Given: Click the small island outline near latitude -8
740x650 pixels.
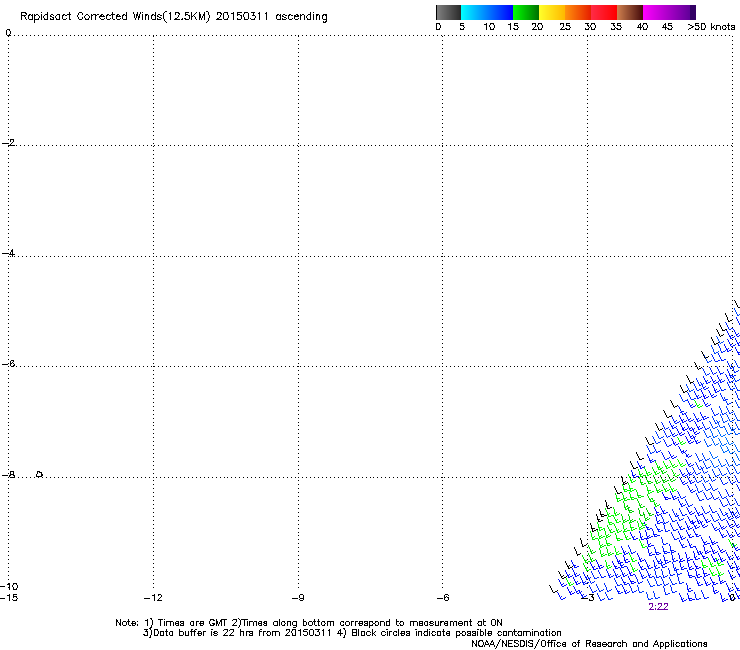Looking at the screenshot, I should pos(39,474).
